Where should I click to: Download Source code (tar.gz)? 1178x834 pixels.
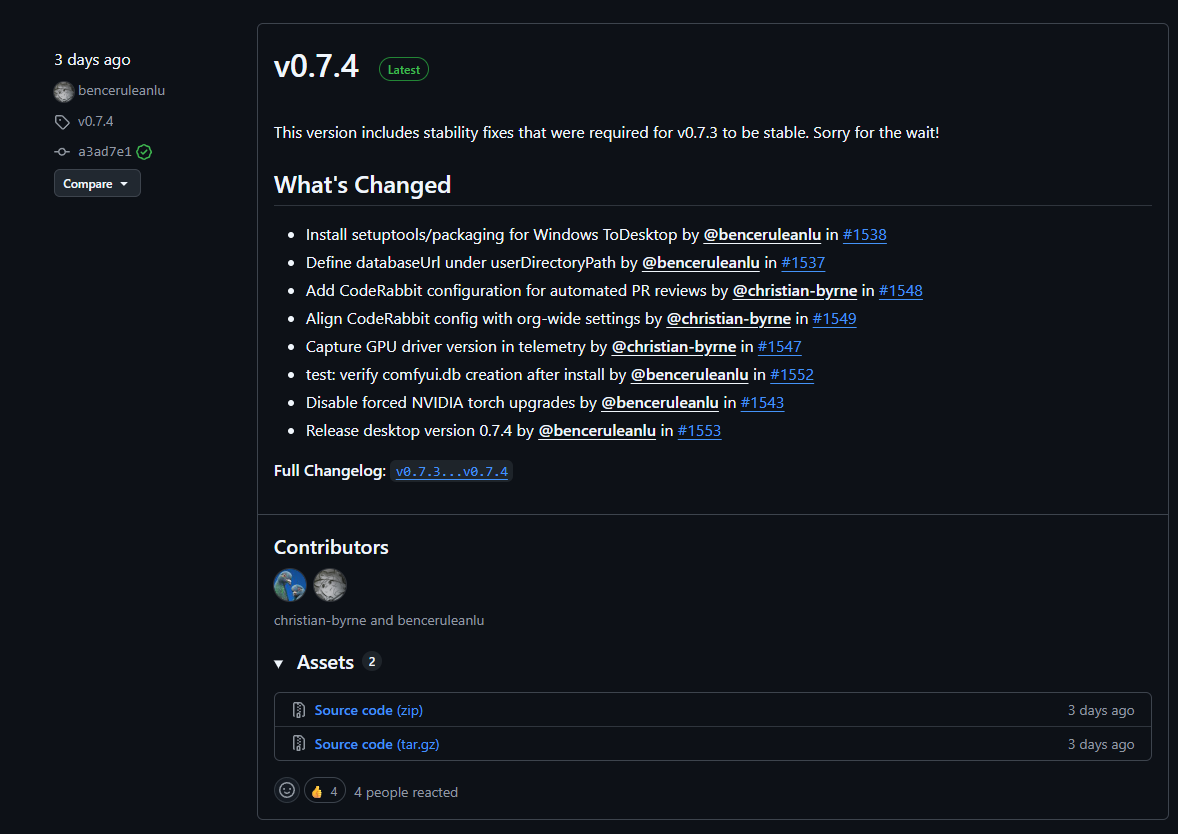(x=376, y=744)
